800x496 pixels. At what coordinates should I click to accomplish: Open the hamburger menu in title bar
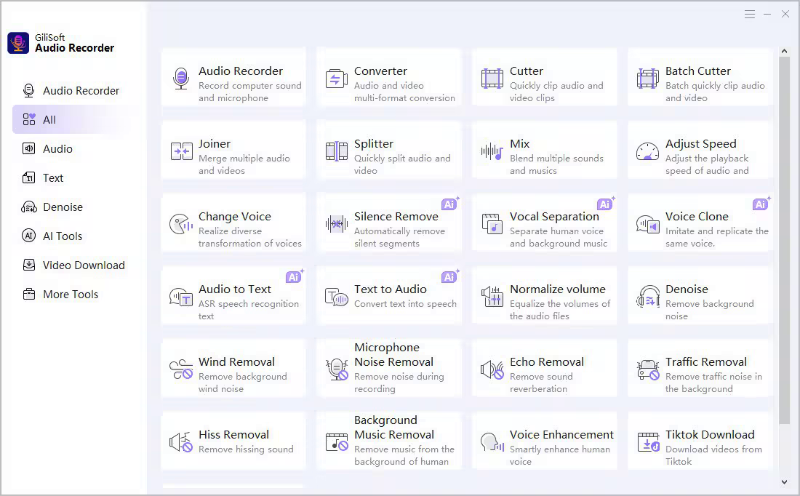tap(750, 15)
